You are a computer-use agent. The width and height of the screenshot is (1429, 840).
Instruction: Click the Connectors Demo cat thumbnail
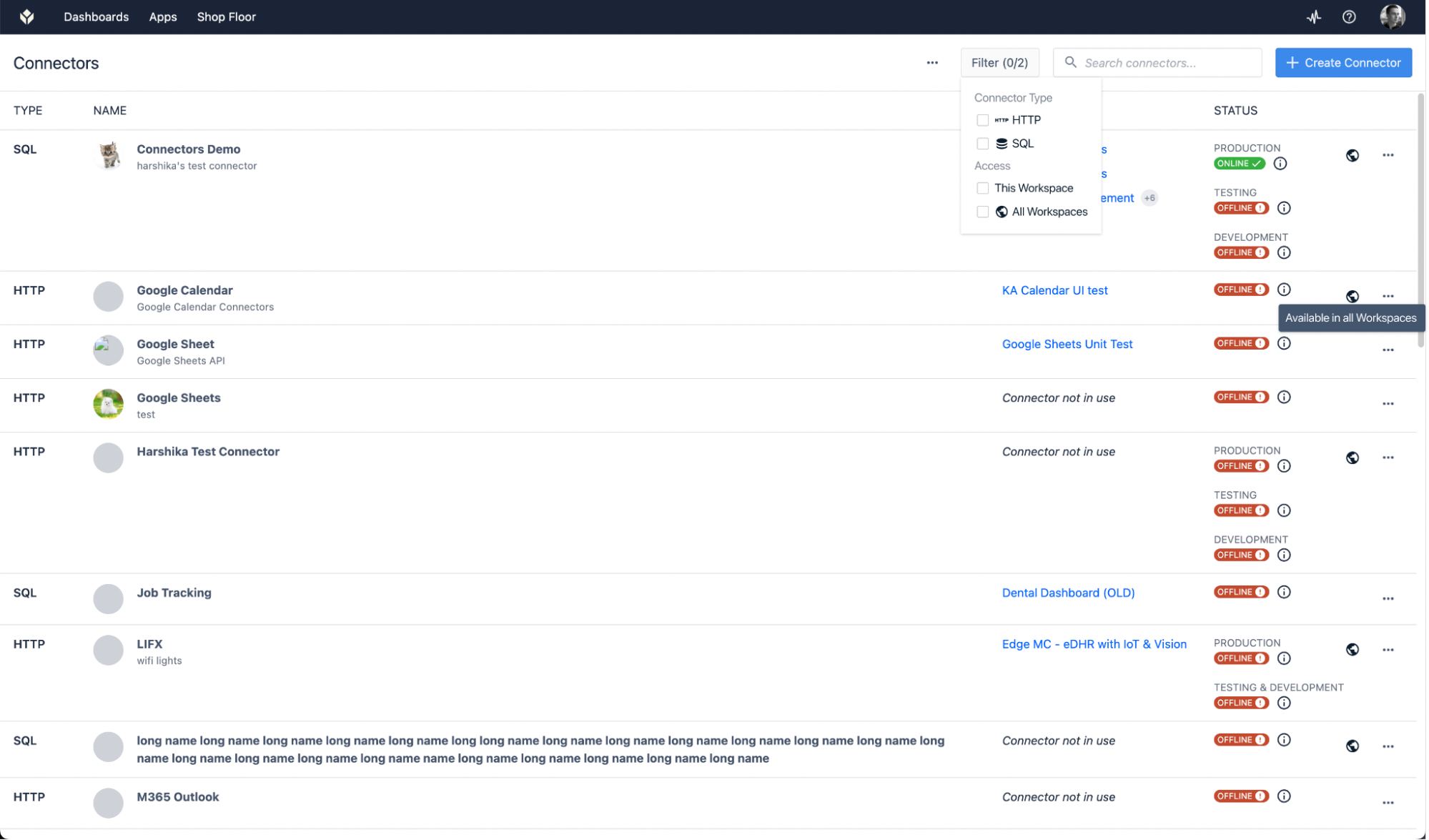click(x=109, y=155)
